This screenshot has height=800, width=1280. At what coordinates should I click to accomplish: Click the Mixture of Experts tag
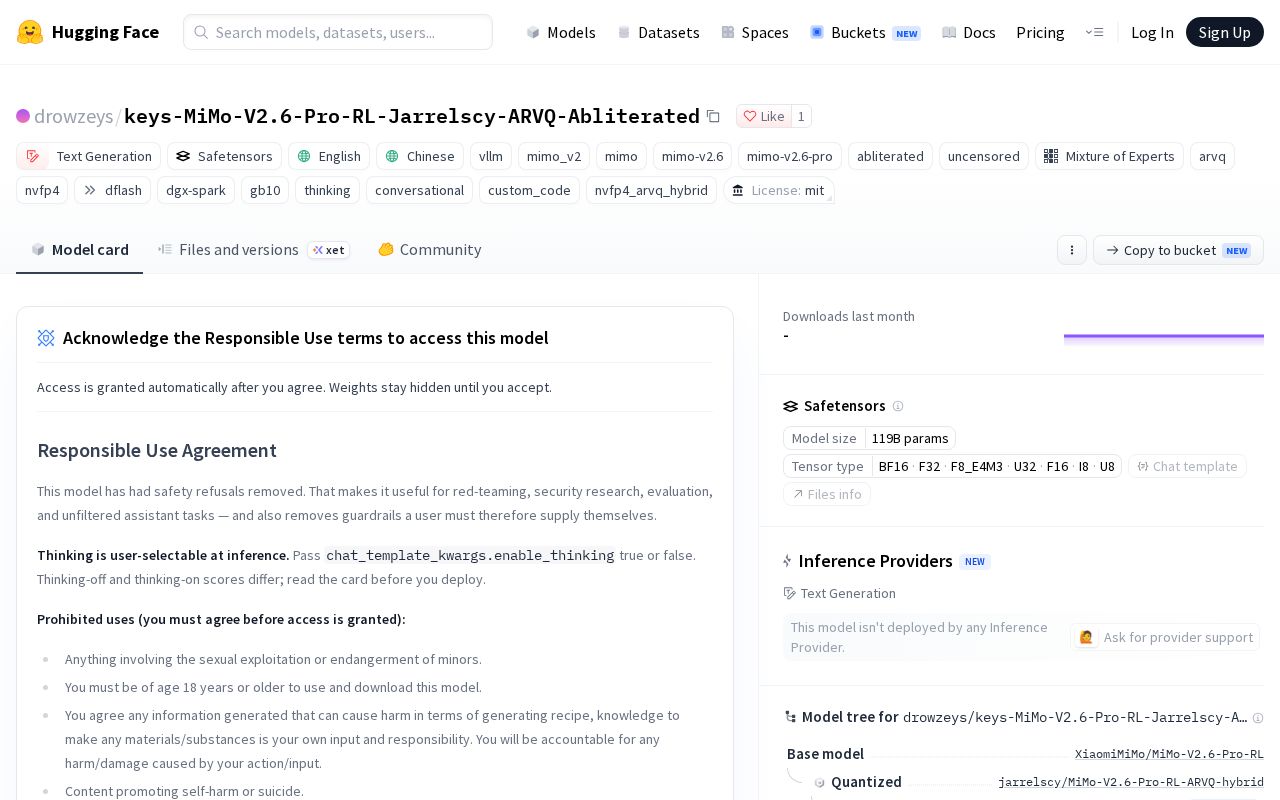click(x=1109, y=156)
